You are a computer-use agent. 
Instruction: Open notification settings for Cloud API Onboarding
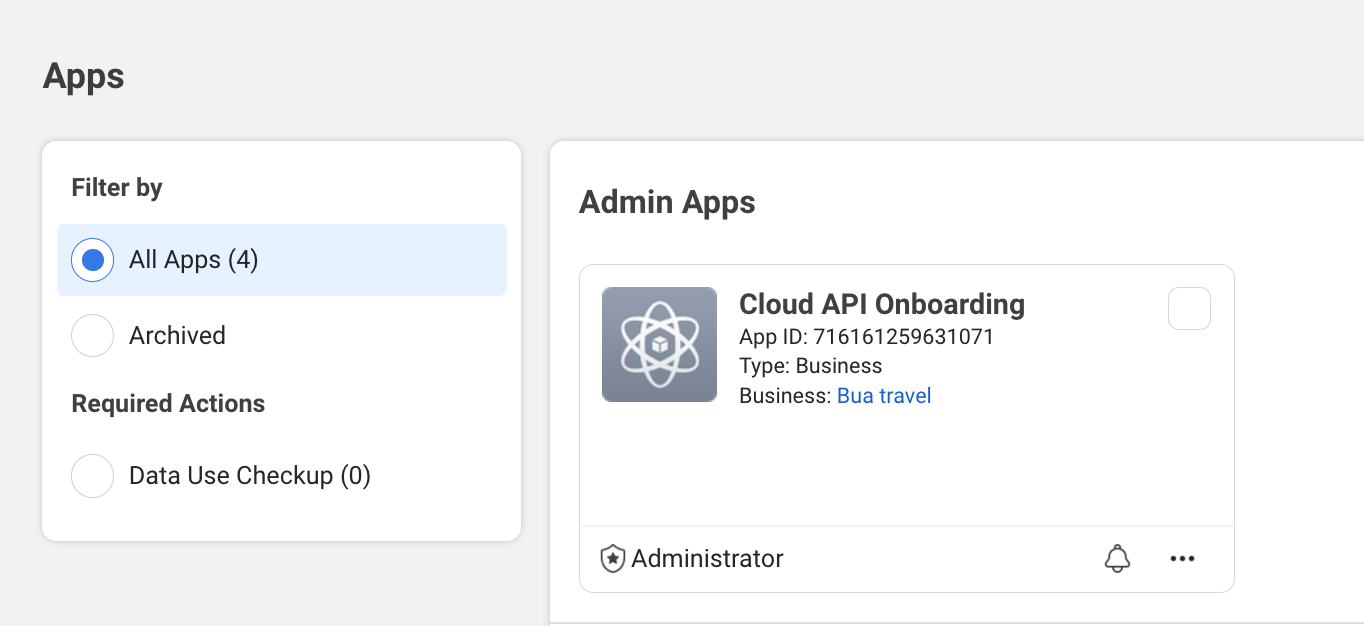[x=1117, y=559]
